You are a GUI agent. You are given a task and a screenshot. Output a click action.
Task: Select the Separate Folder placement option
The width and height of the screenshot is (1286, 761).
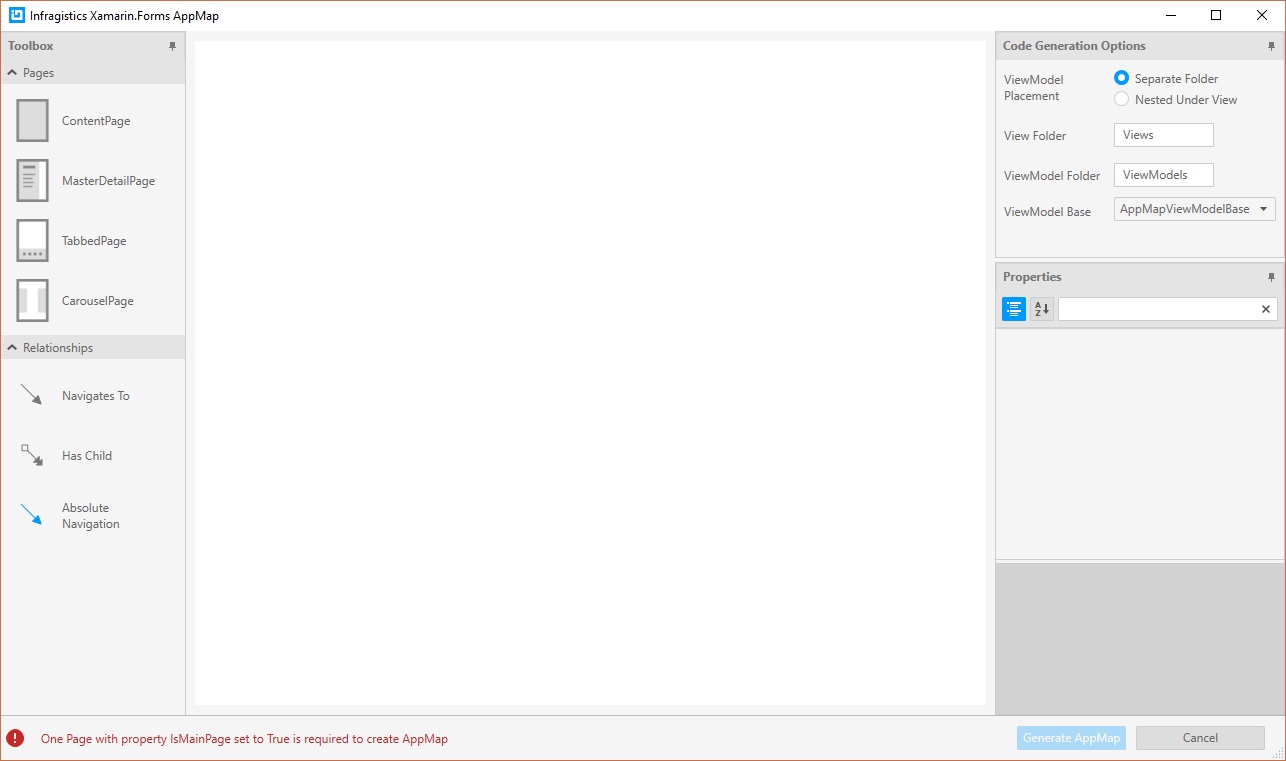1121,77
